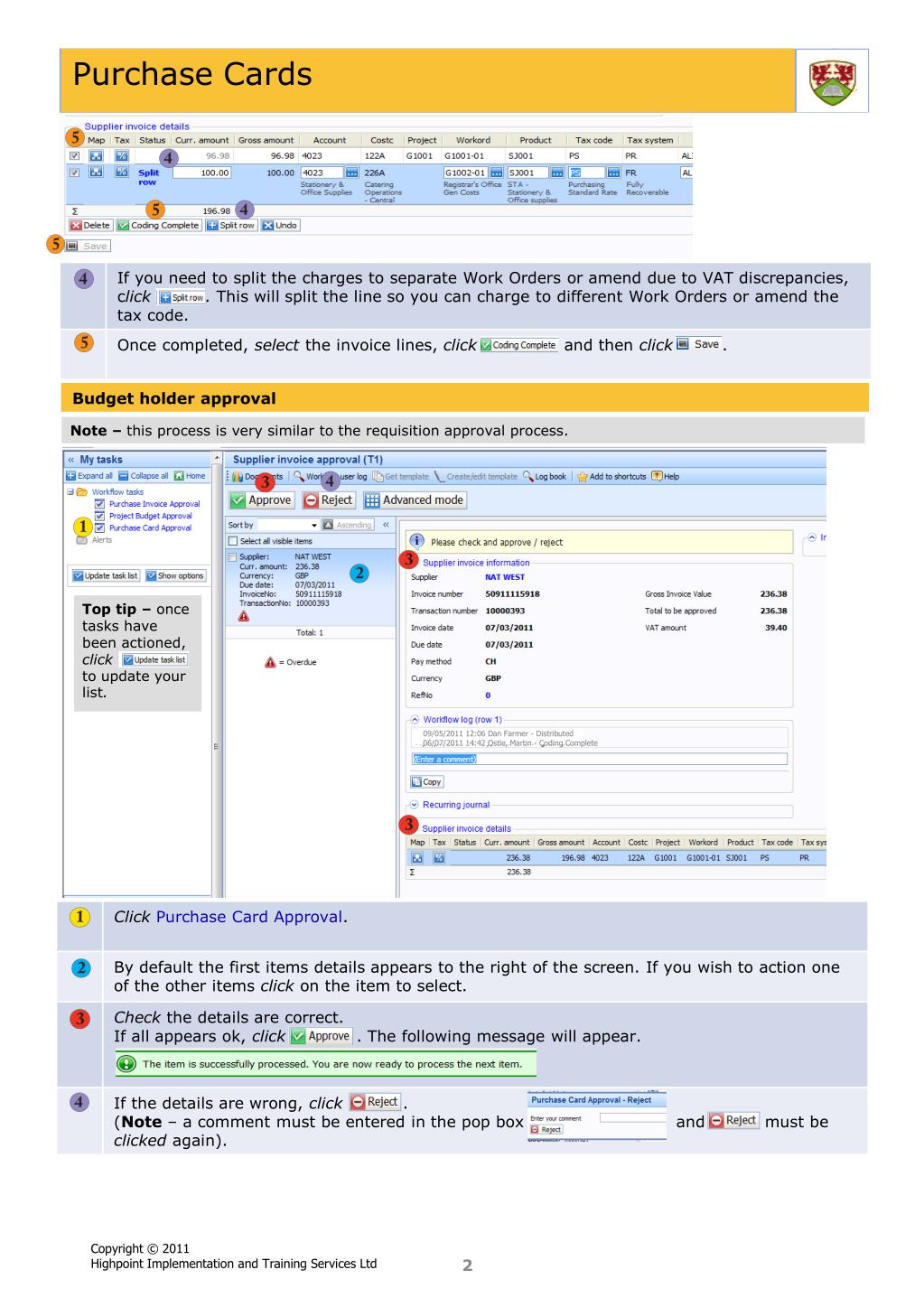Click the Enter a comment field
This screenshot has height=1307, width=924.
599,759
